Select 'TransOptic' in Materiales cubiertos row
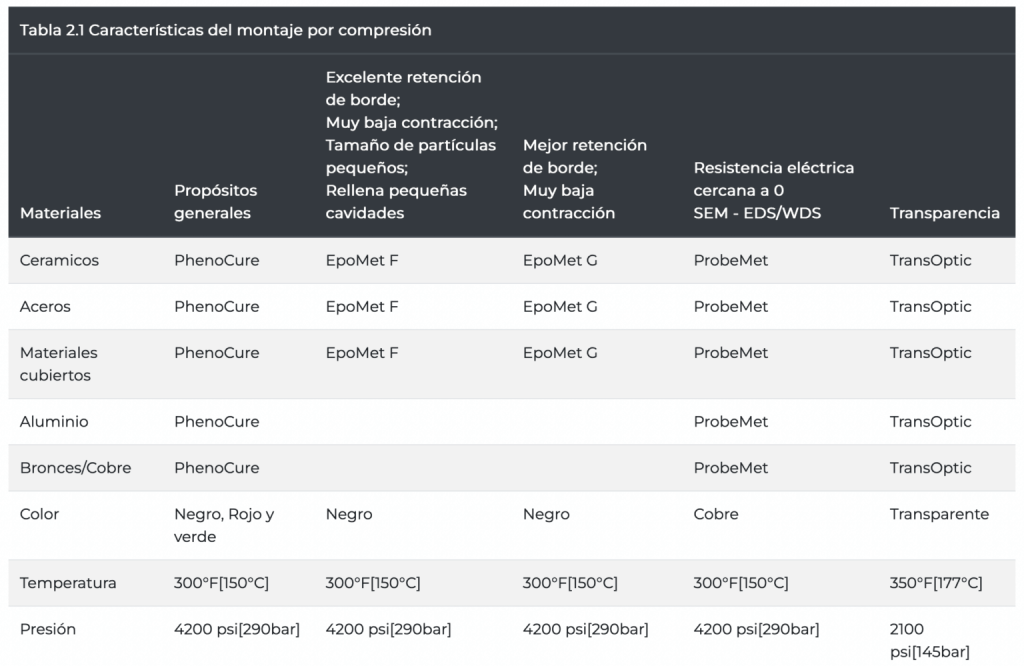This screenshot has width=1024, height=666. [x=931, y=353]
